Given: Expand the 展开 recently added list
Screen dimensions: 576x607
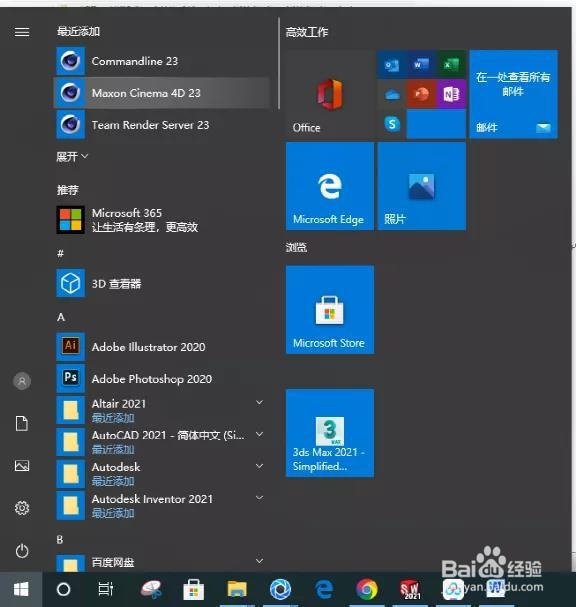Looking at the screenshot, I should click(72, 156).
